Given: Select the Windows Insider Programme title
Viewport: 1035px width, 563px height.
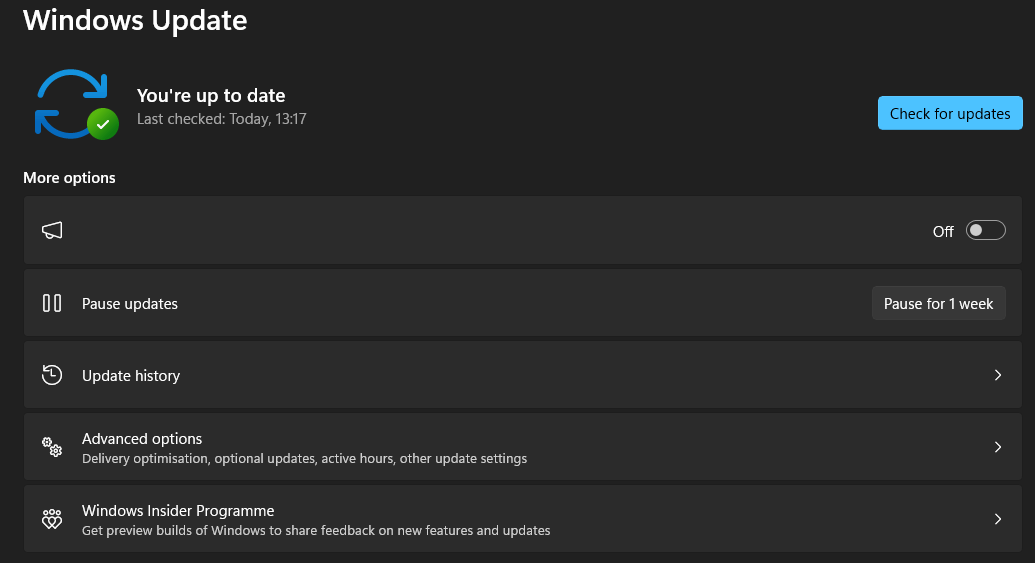Looking at the screenshot, I should coord(178,510).
